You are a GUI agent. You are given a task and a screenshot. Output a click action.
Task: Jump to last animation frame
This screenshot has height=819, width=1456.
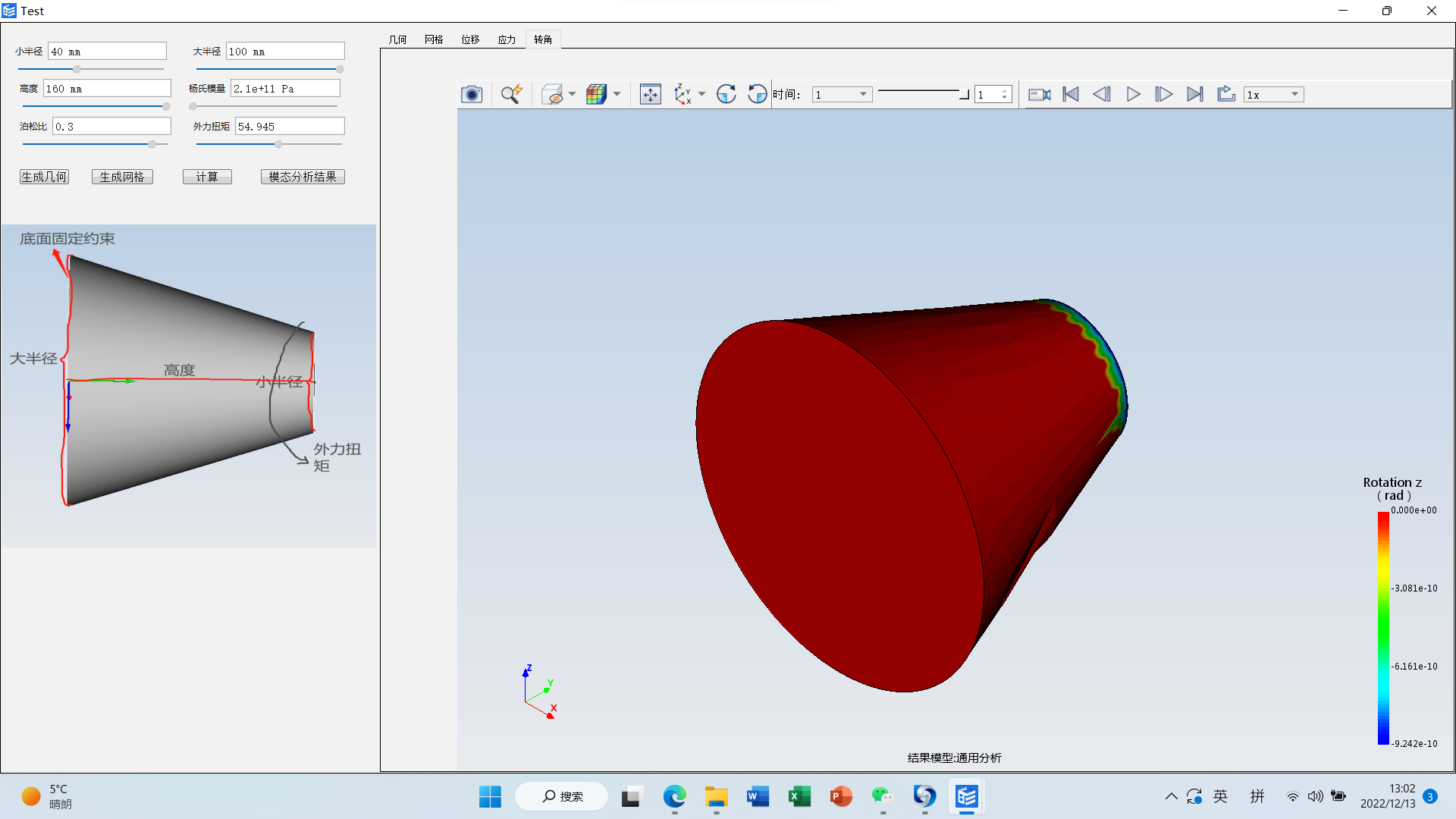1195,95
